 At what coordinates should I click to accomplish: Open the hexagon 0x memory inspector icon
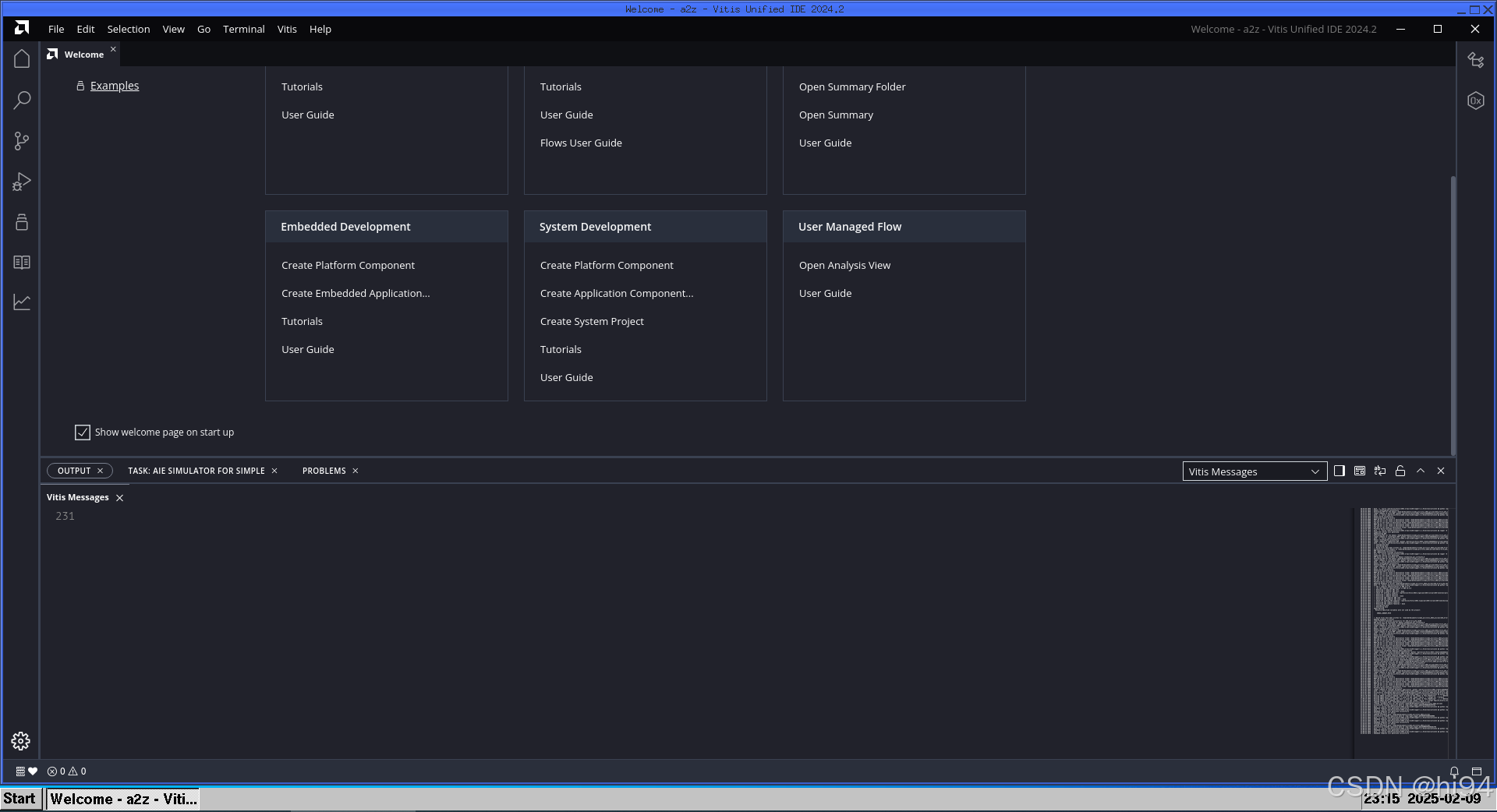point(1476,101)
